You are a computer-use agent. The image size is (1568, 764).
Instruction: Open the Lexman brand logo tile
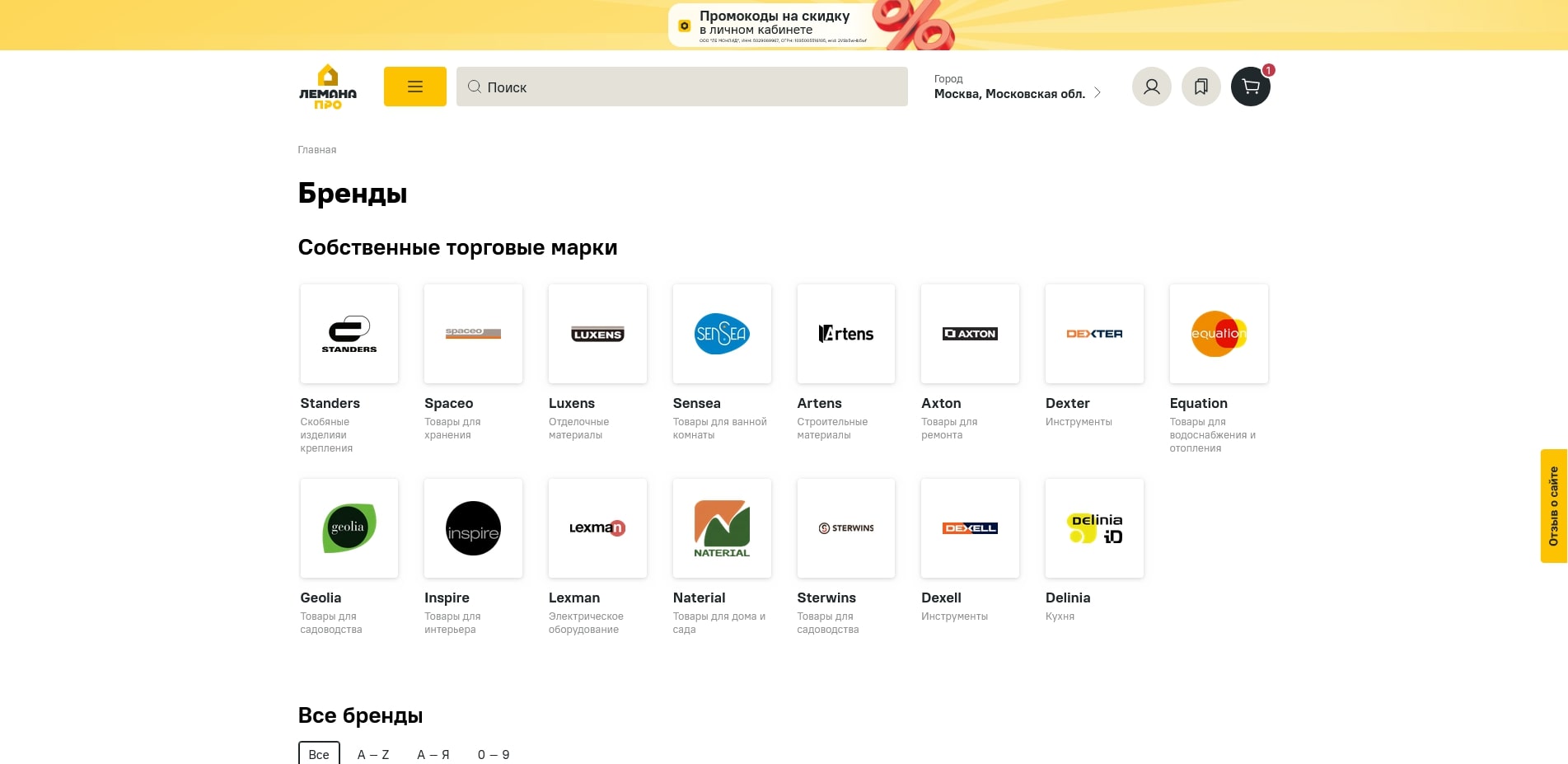coord(598,528)
